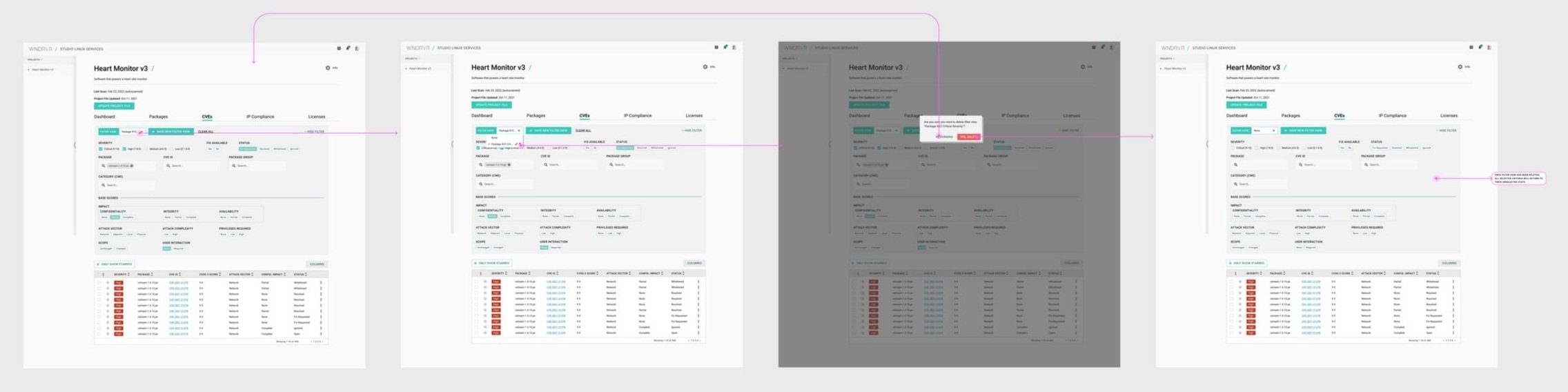Image resolution: width=1568 pixels, height=392 pixels.
Task: Click user avatar icon in fourth frame header
Action: point(1489,47)
